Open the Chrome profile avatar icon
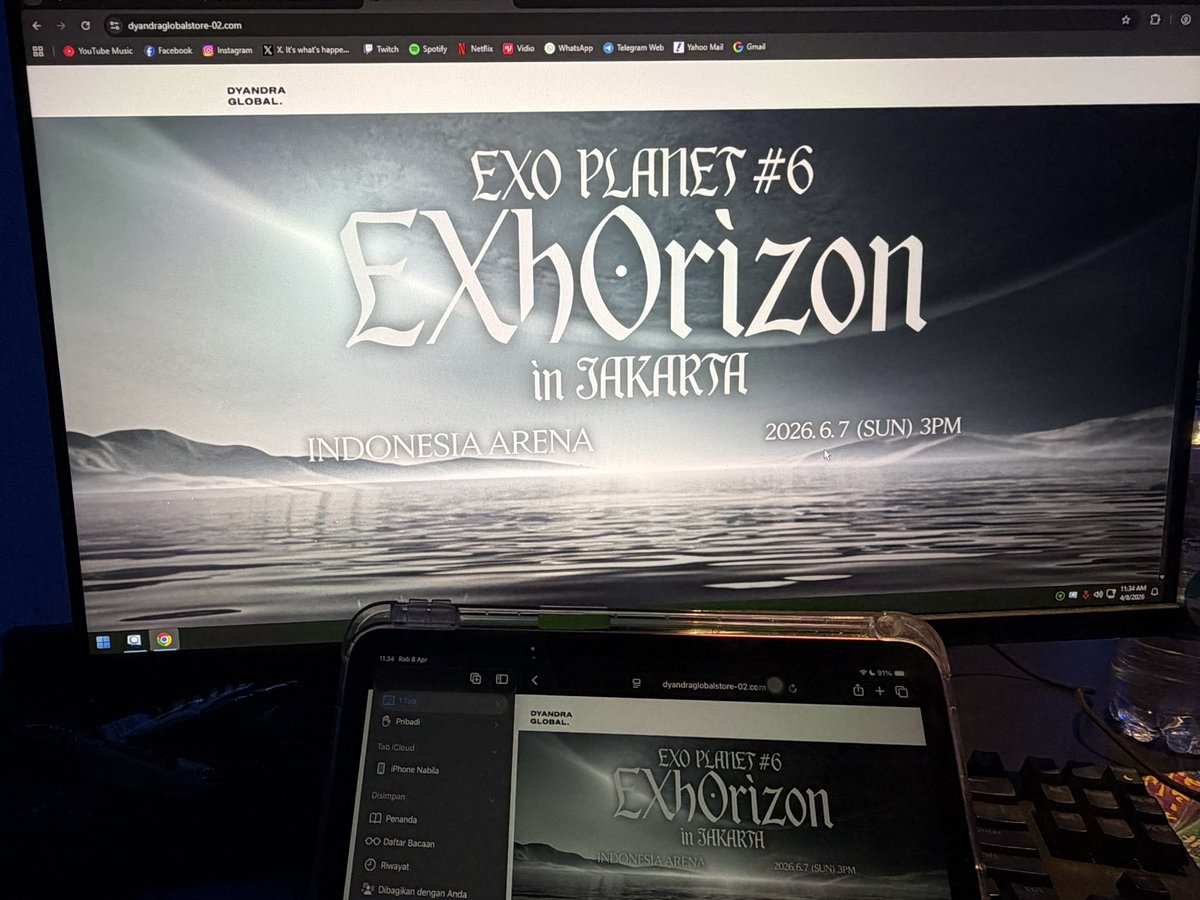1200x900 pixels. coord(1184,20)
